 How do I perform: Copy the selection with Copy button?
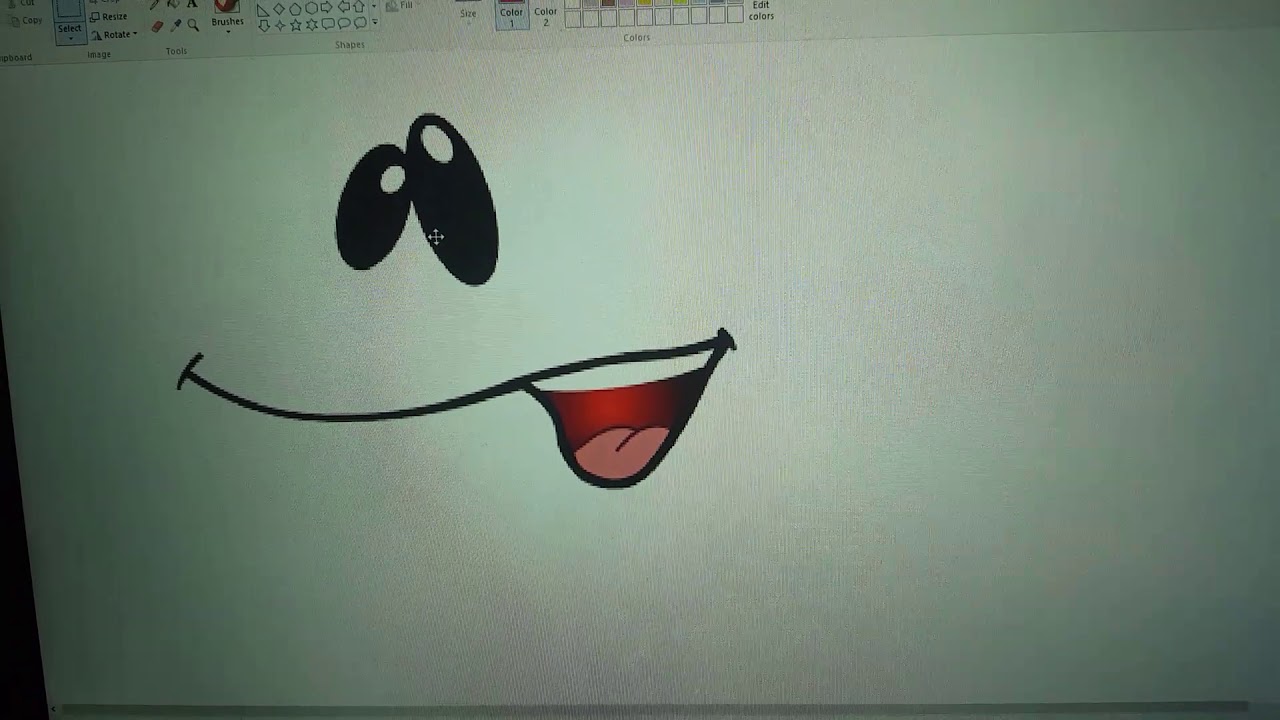28,21
